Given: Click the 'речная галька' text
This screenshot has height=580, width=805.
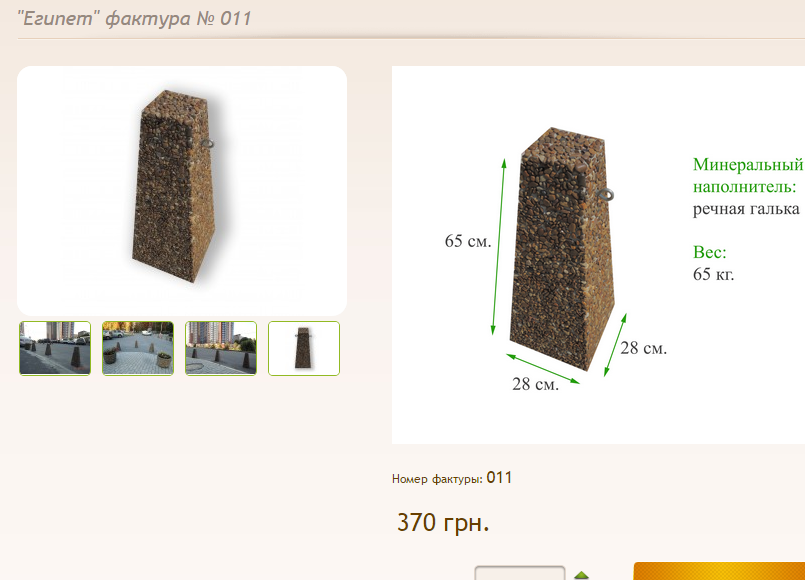Looking at the screenshot, I should (x=746, y=209).
